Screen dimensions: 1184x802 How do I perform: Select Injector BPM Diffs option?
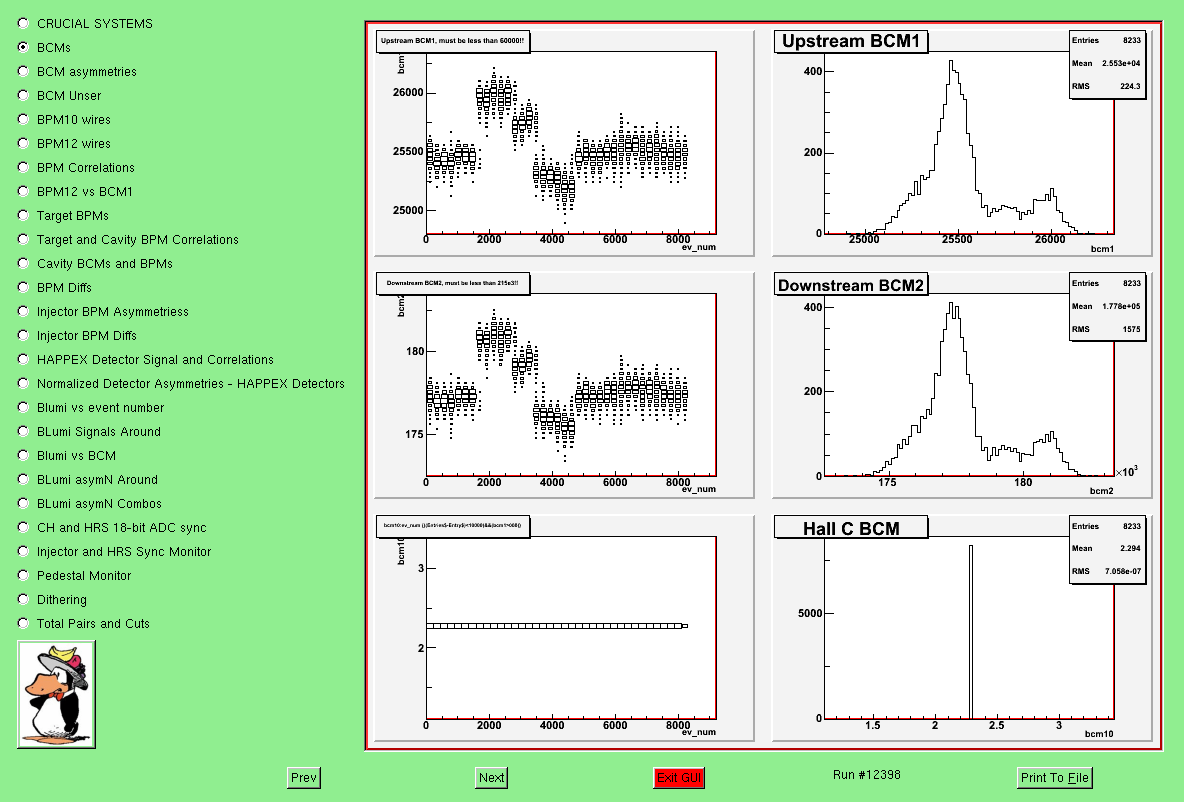(23, 335)
